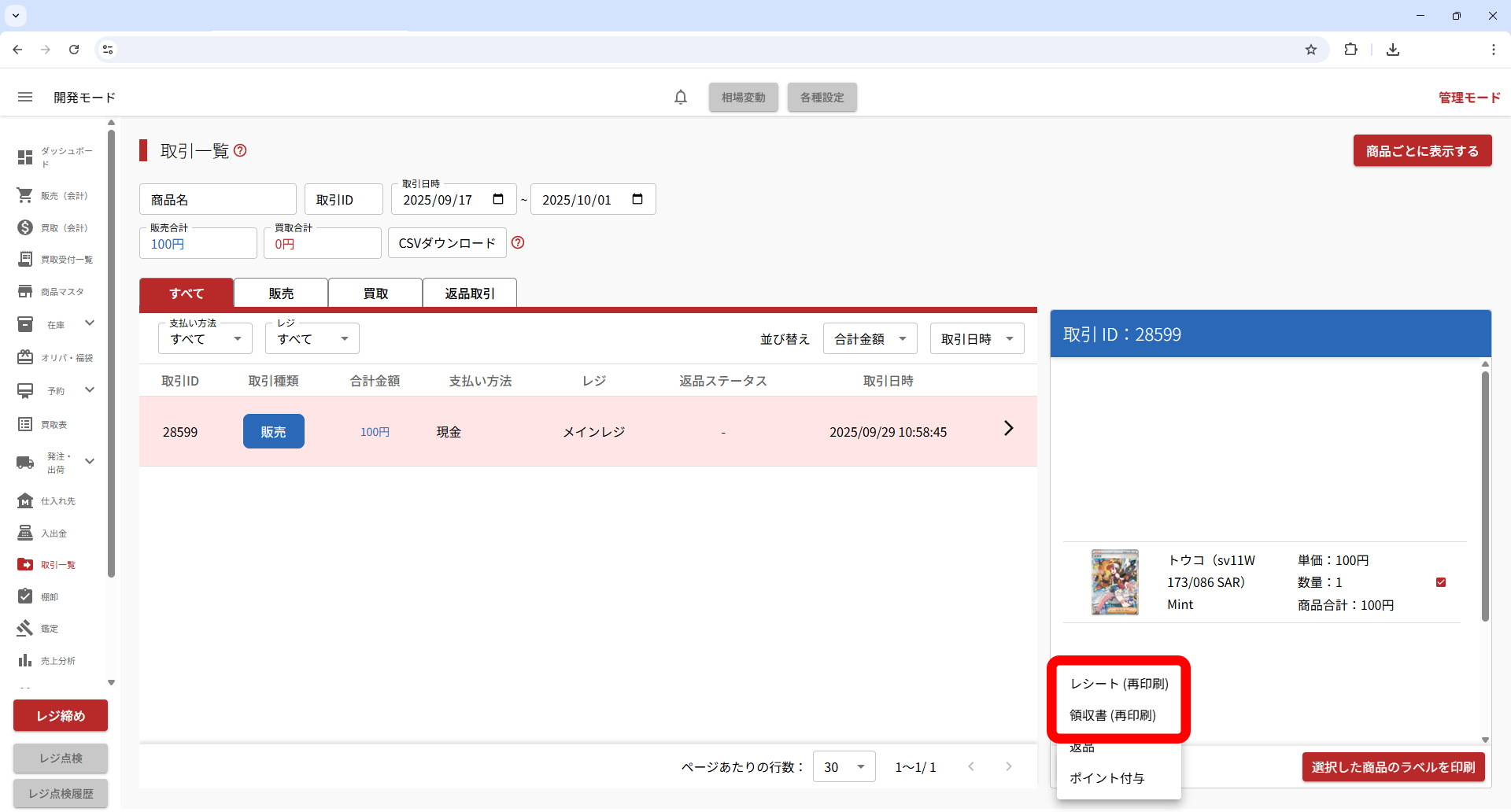Expand the 在庫 sidebar section
1511x812 pixels.
pyautogui.click(x=90, y=323)
